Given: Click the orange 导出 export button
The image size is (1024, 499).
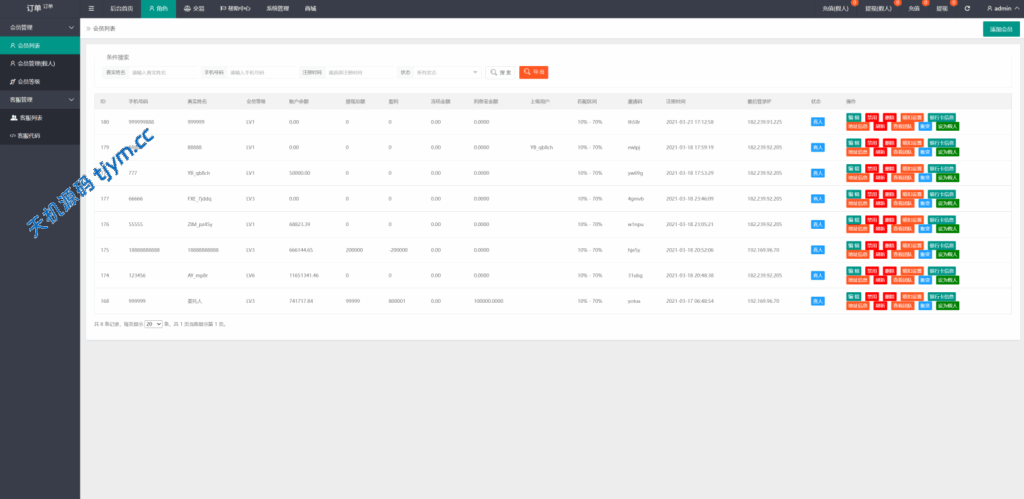Looking at the screenshot, I should click(x=533, y=72).
